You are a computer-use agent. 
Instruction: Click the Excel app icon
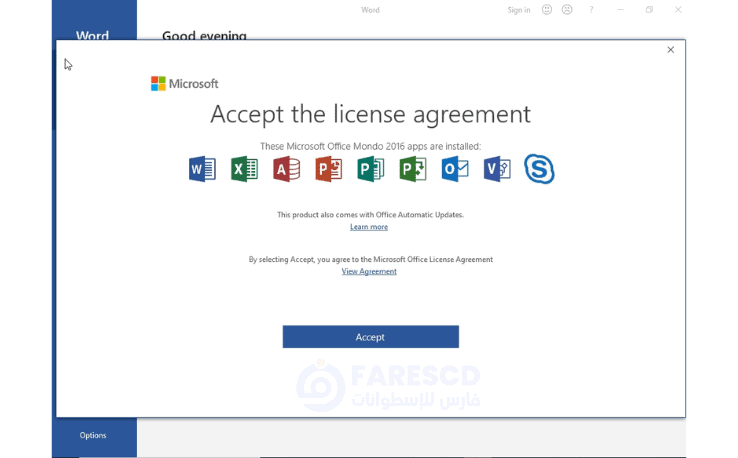pyautogui.click(x=244, y=169)
